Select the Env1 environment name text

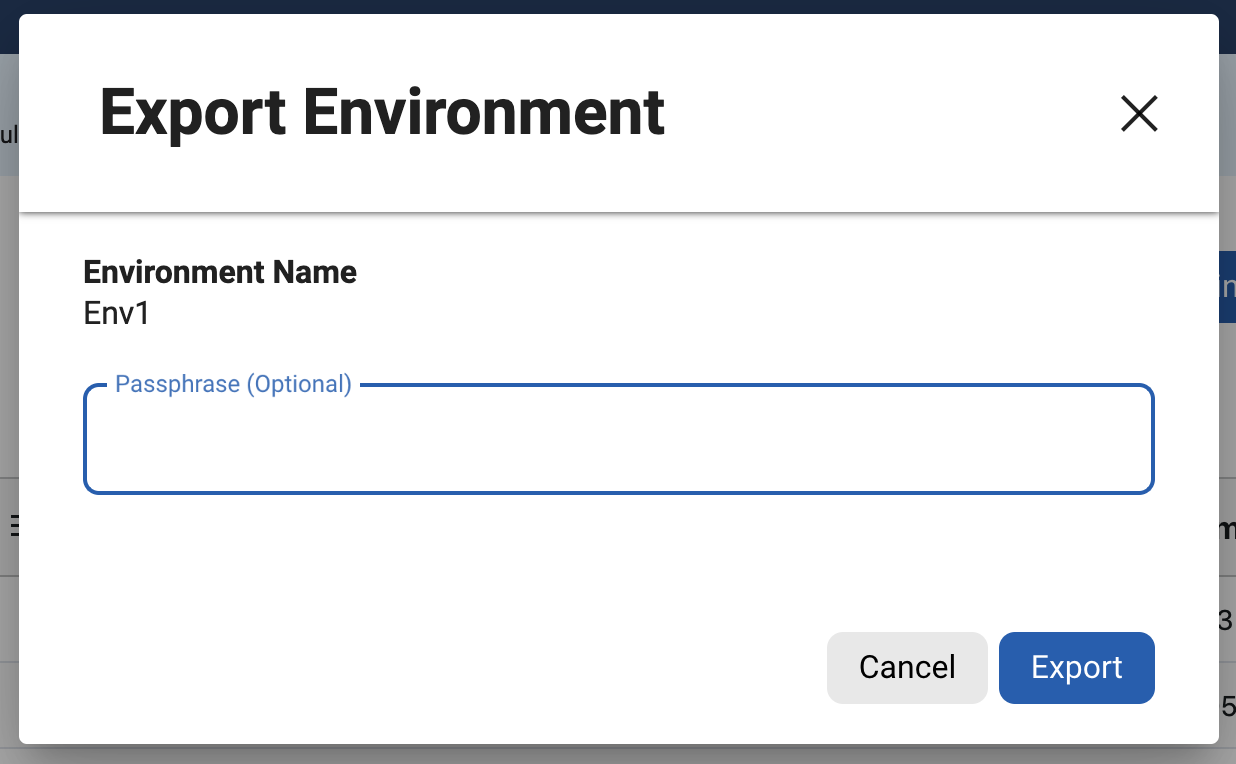(117, 314)
